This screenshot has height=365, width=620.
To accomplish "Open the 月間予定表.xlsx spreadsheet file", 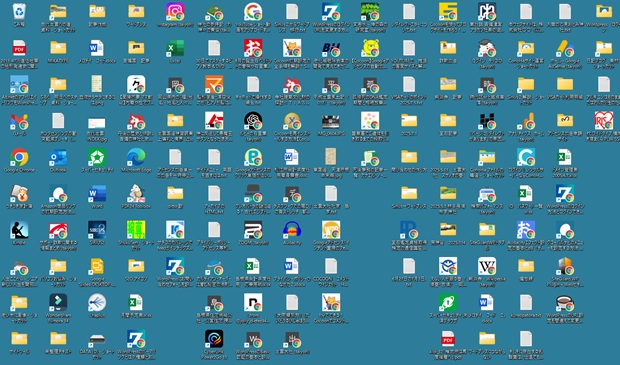I will pos(136,303).
